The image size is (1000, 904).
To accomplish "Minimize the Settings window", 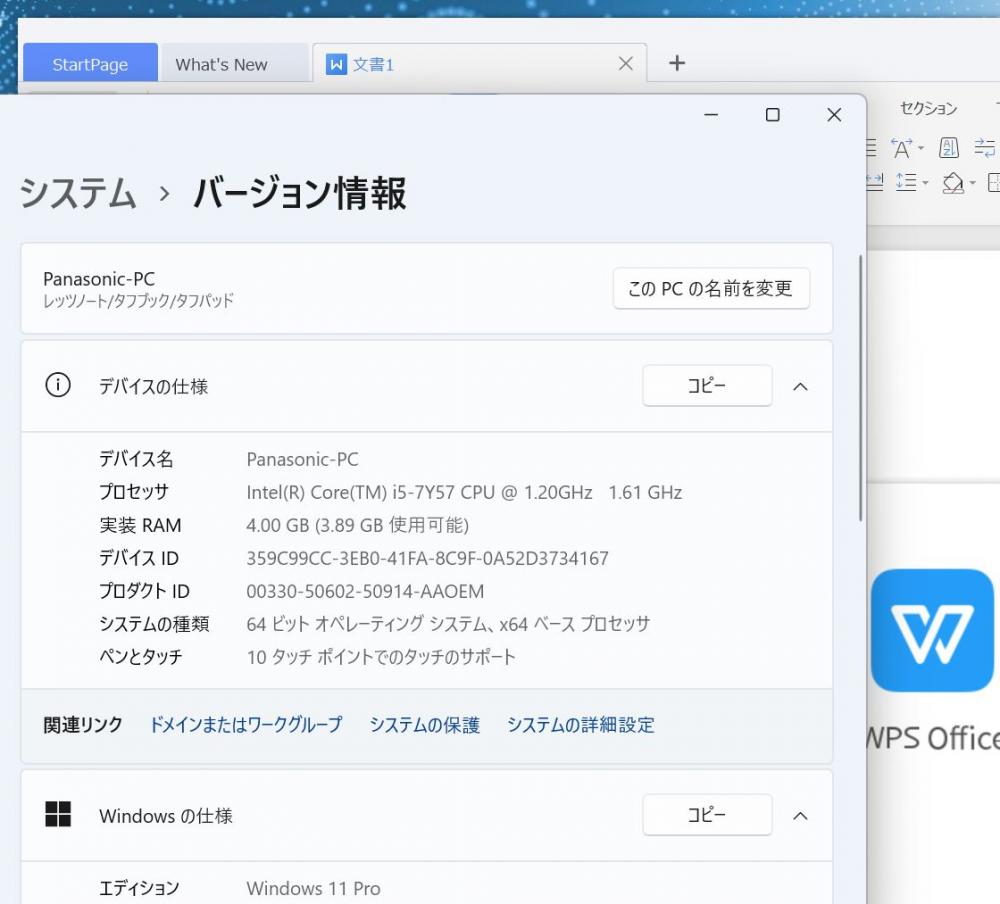I will pos(711,115).
